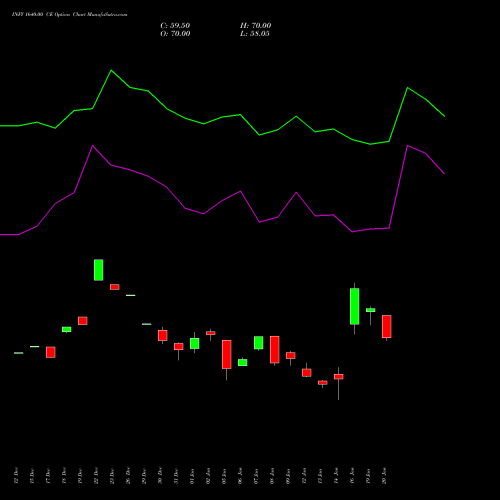
Task: Click the low value 'L: 58.05'
Action: (x=255, y=34)
